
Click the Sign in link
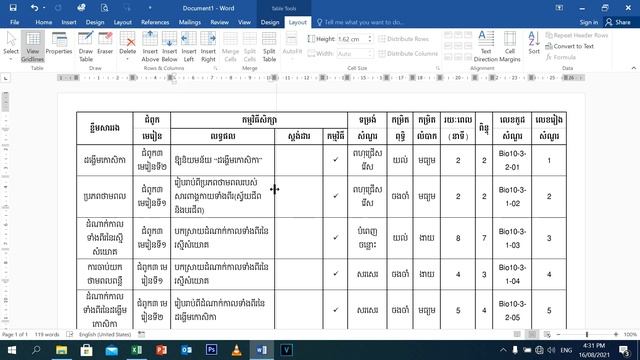click(589, 22)
